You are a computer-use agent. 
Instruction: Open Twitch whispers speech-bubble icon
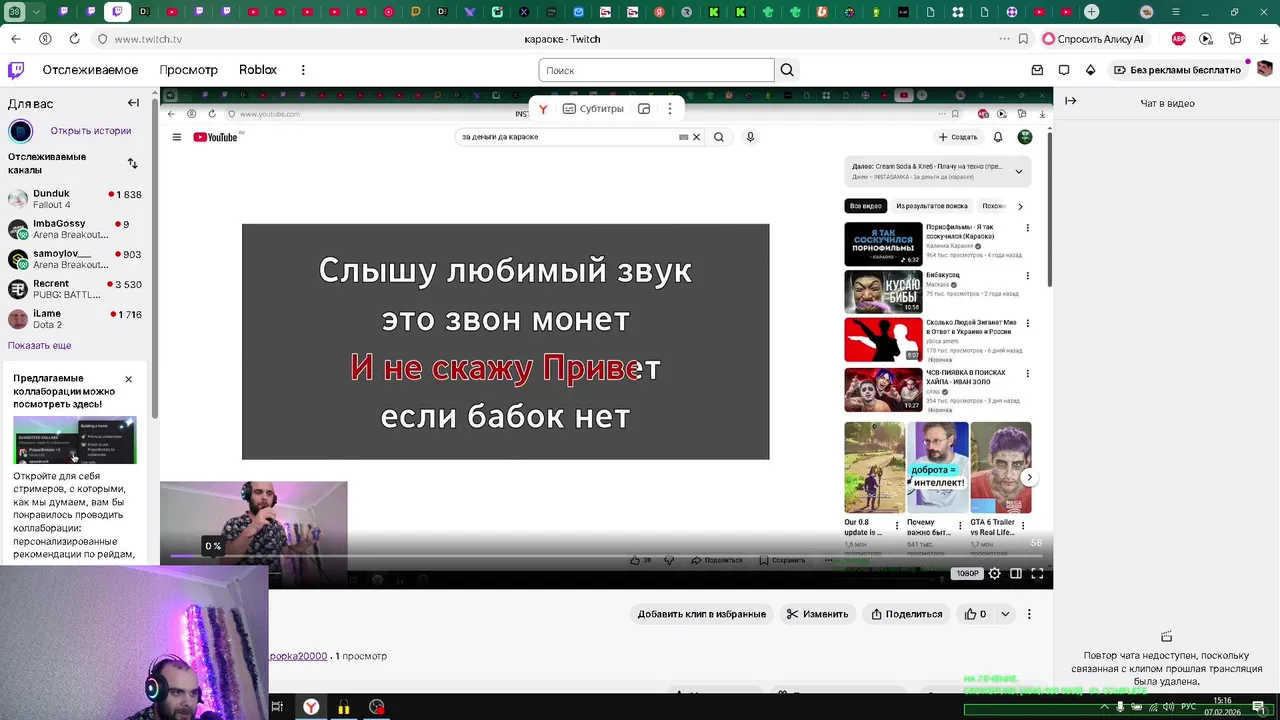coord(1064,70)
